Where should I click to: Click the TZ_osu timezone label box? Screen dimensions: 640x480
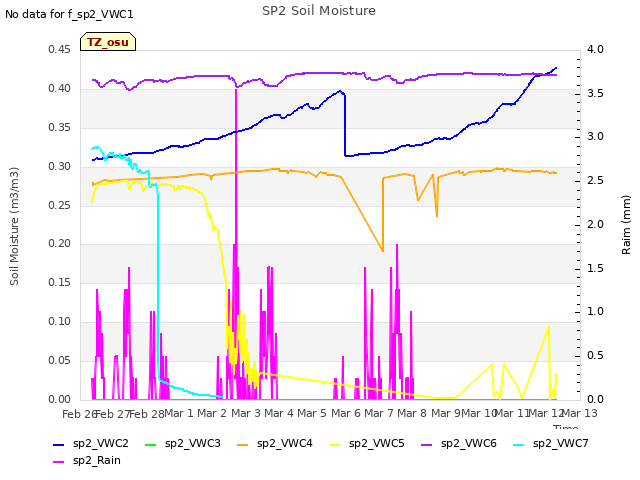point(108,42)
